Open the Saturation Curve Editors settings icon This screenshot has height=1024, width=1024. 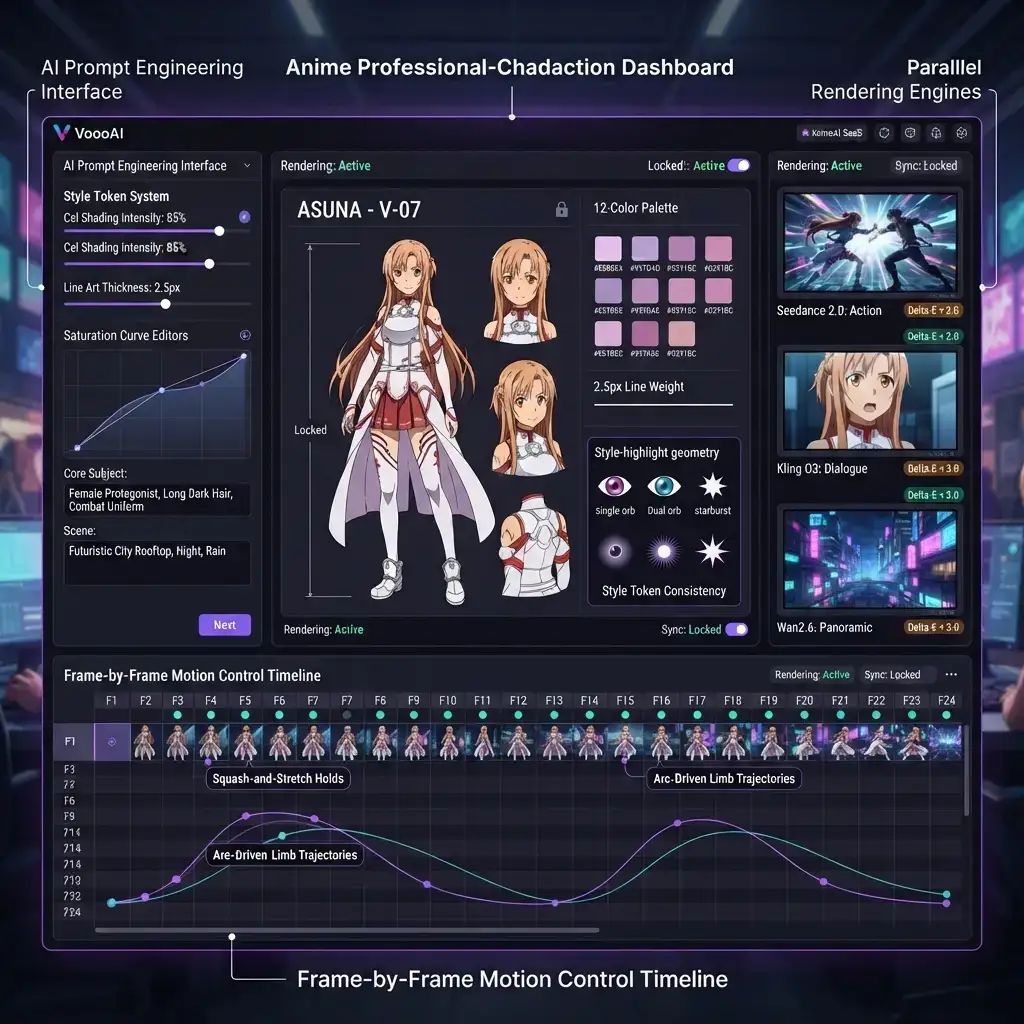coord(246,335)
